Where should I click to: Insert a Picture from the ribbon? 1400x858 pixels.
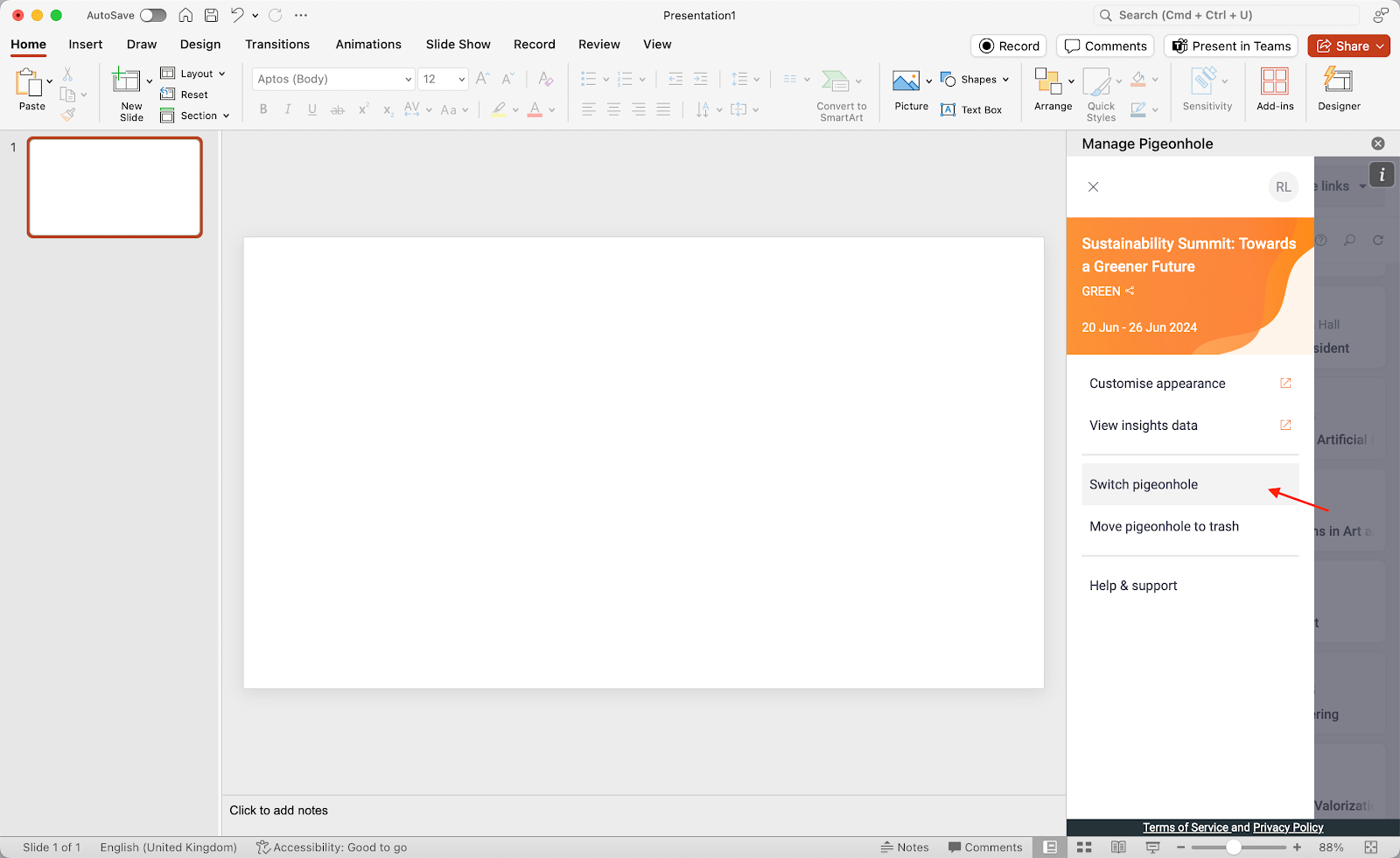tap(906, 81)
